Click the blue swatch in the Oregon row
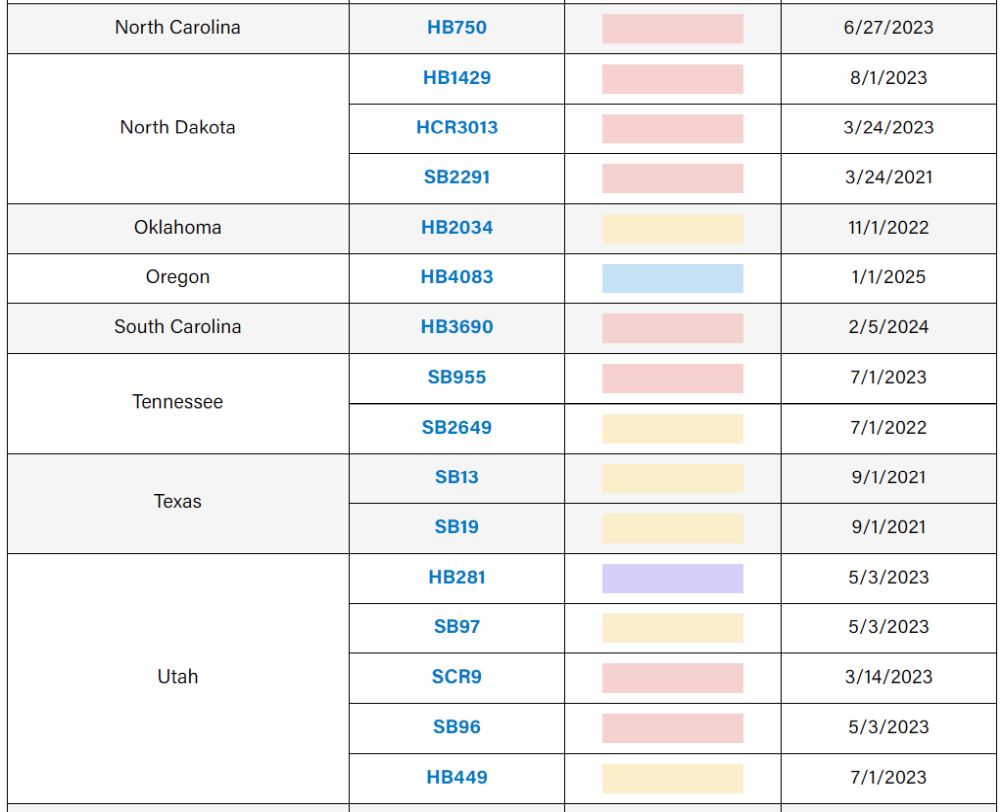 coord(672,278)
